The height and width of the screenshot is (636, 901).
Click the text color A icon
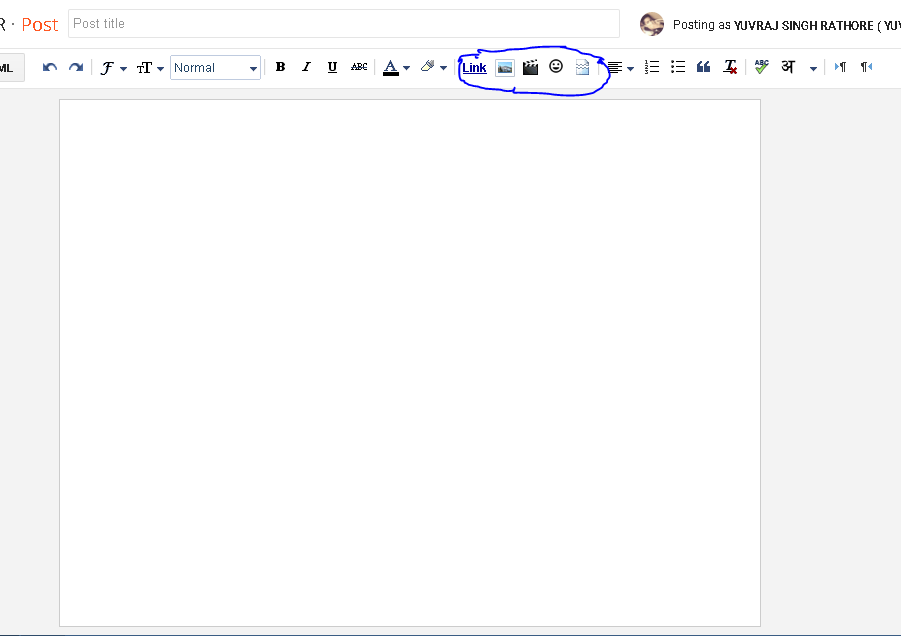391,68
